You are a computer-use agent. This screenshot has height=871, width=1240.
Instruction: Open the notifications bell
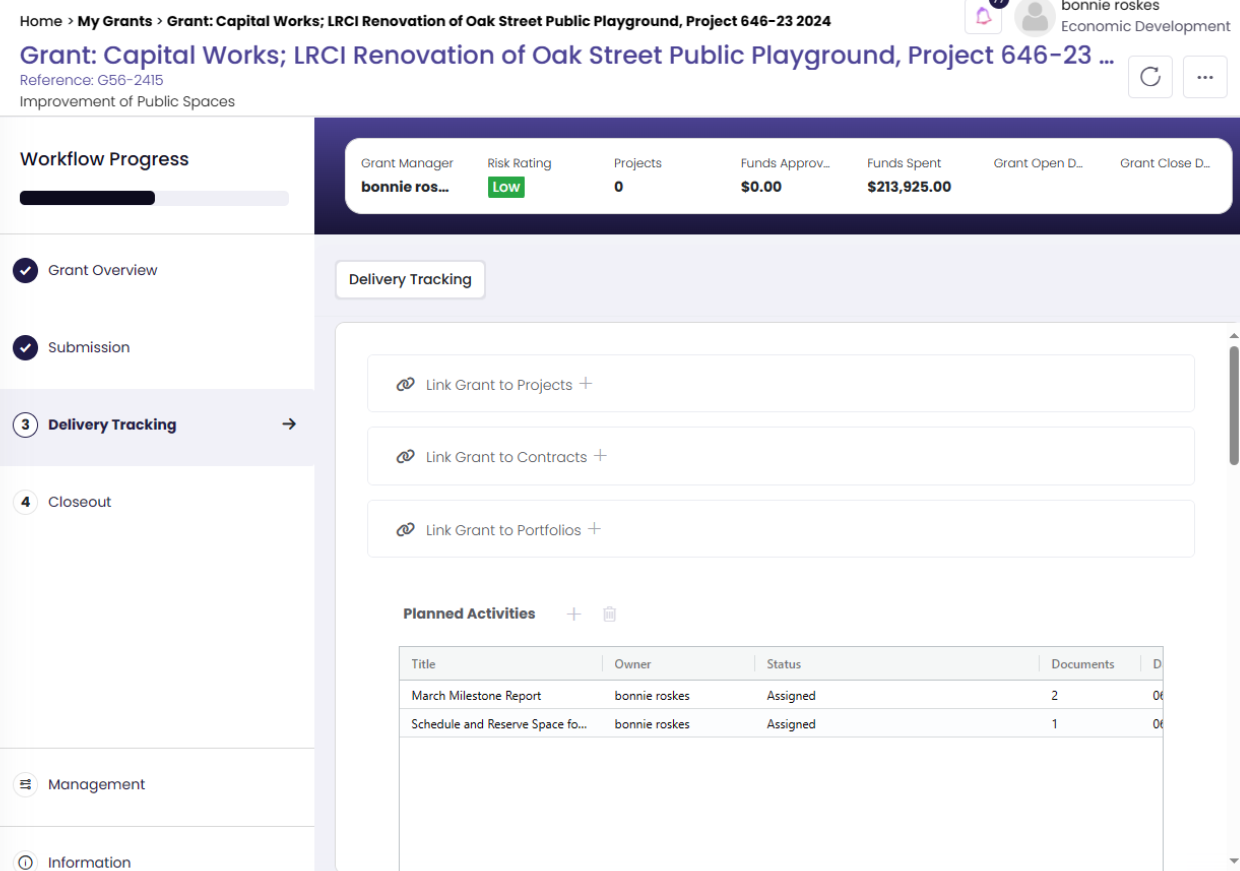pyautogui.click(x=983, y=16)
